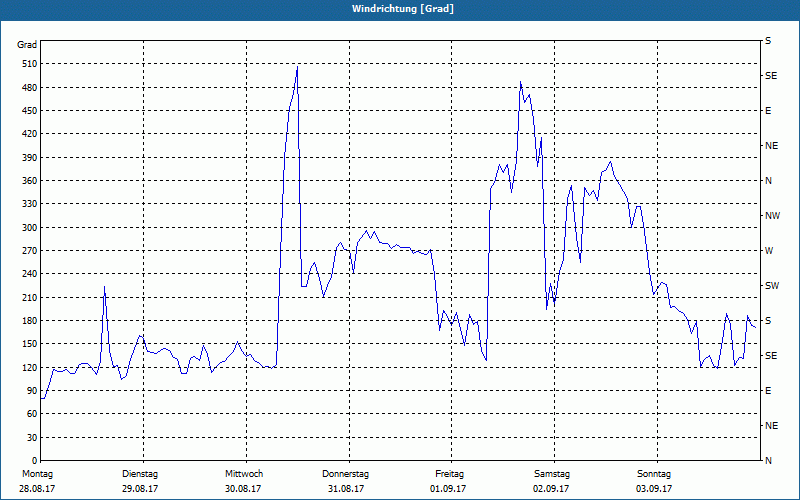The image size is (800, 500).
Task: Click the 'SE' compass label at 120 level
Action: click(x=771, y=356)
